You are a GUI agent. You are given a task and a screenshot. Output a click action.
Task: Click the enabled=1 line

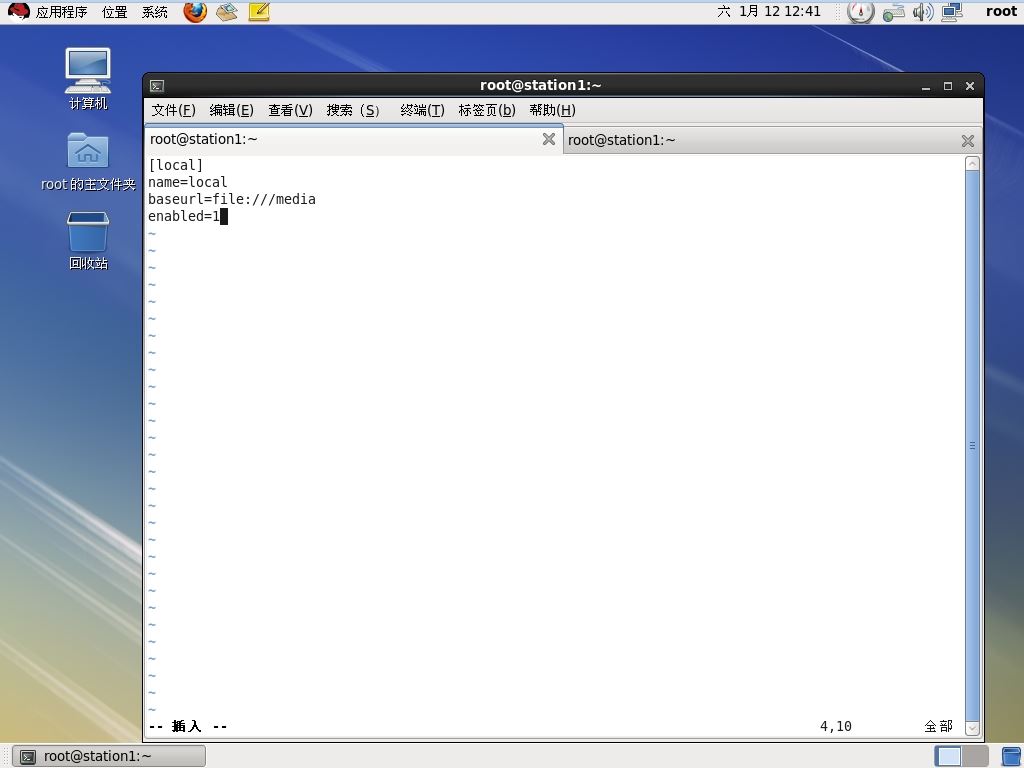pos(184,216)
